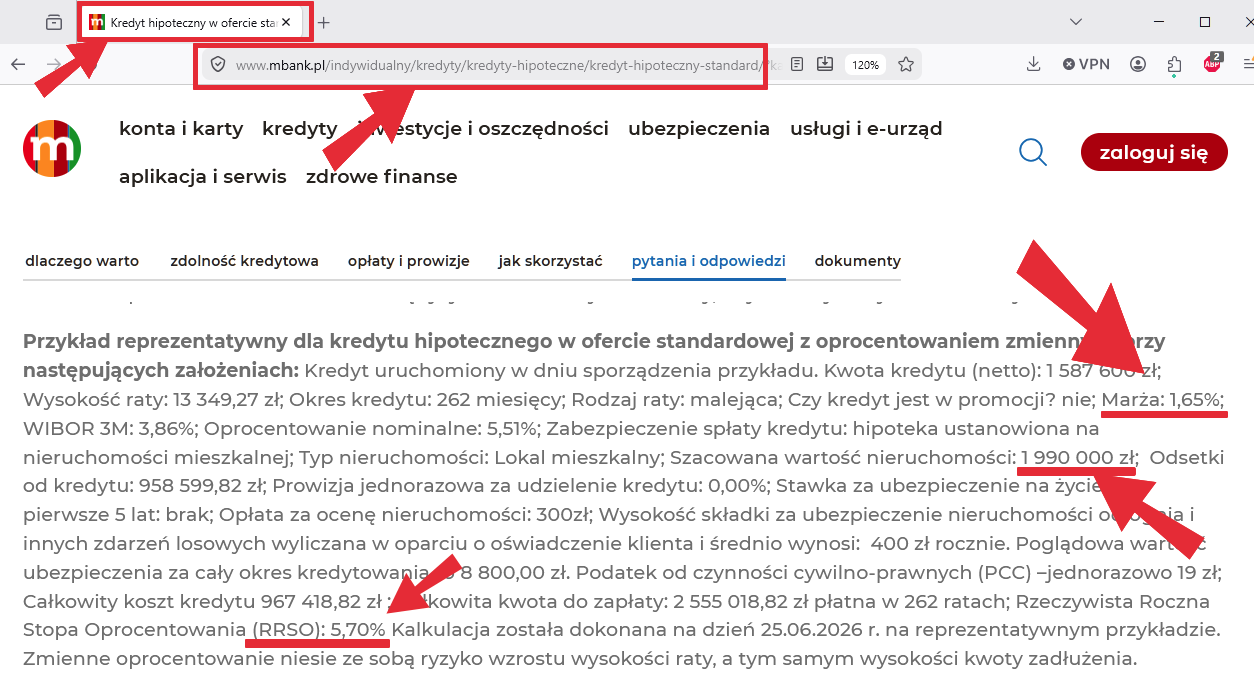Reset the 120% zoom level badge
The image size is (1254, 673).
click(x=865, y=64)
